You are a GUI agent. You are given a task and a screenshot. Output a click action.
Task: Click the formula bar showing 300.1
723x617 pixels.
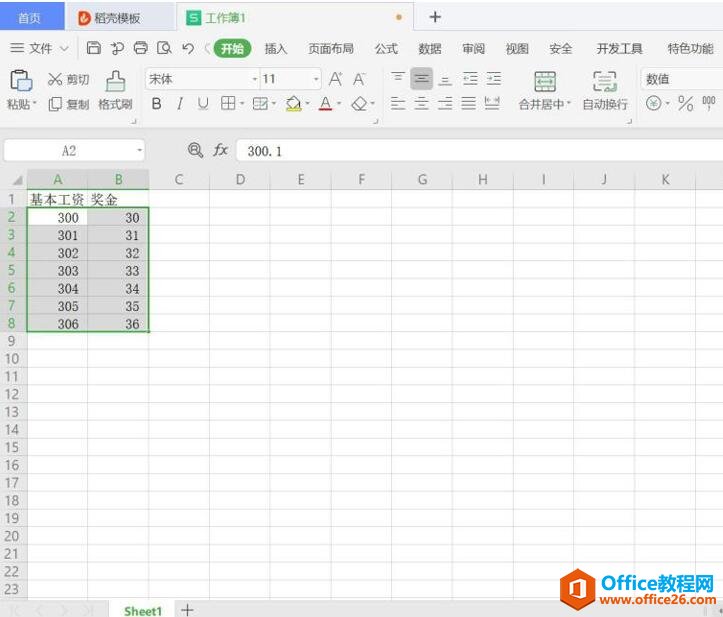click(480, 151)
